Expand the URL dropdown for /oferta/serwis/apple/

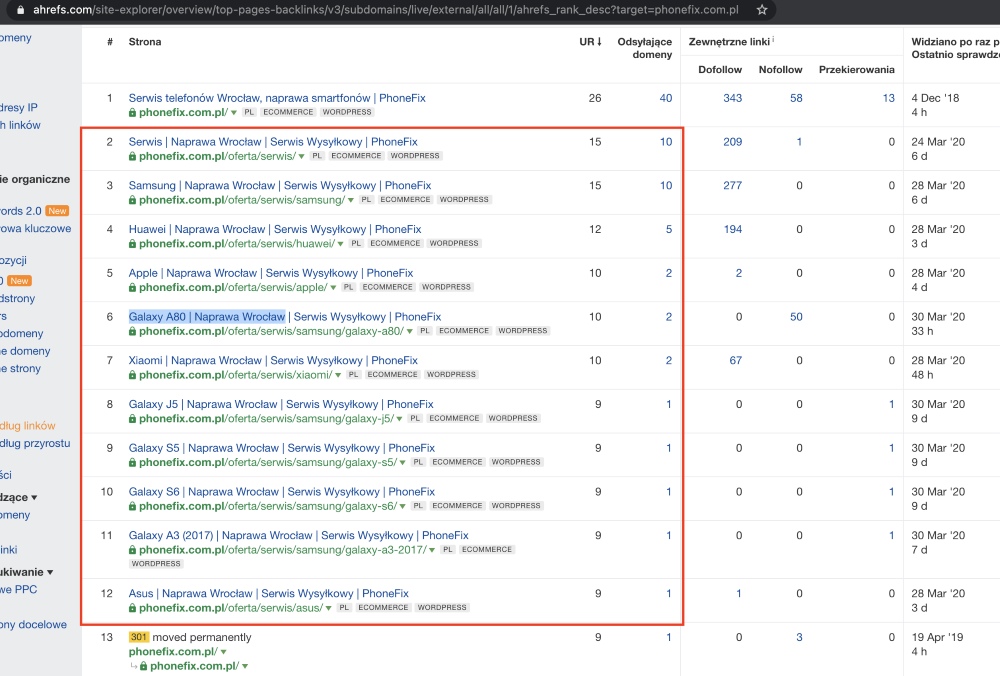tap(333, 288)
